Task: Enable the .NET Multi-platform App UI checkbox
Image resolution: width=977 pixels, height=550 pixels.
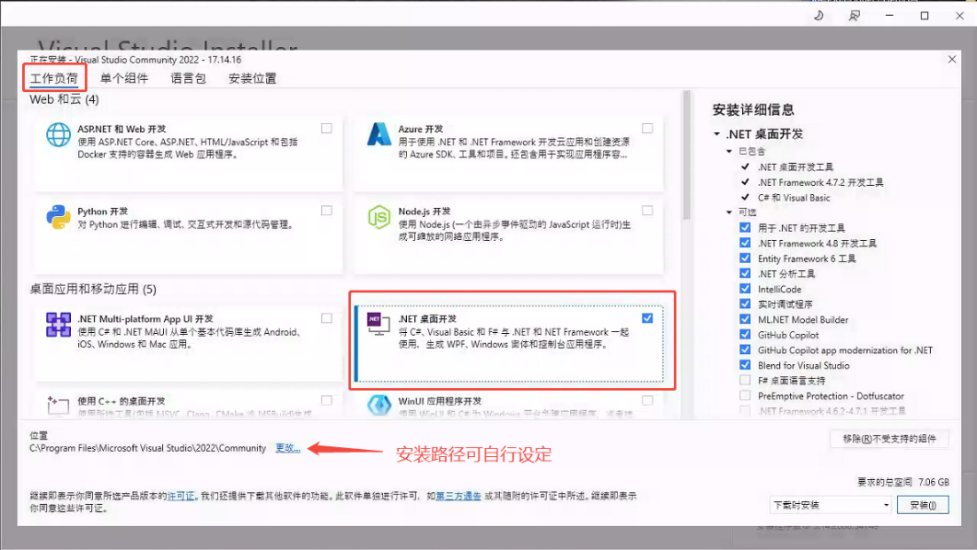Action: click(x=326, y=318)
